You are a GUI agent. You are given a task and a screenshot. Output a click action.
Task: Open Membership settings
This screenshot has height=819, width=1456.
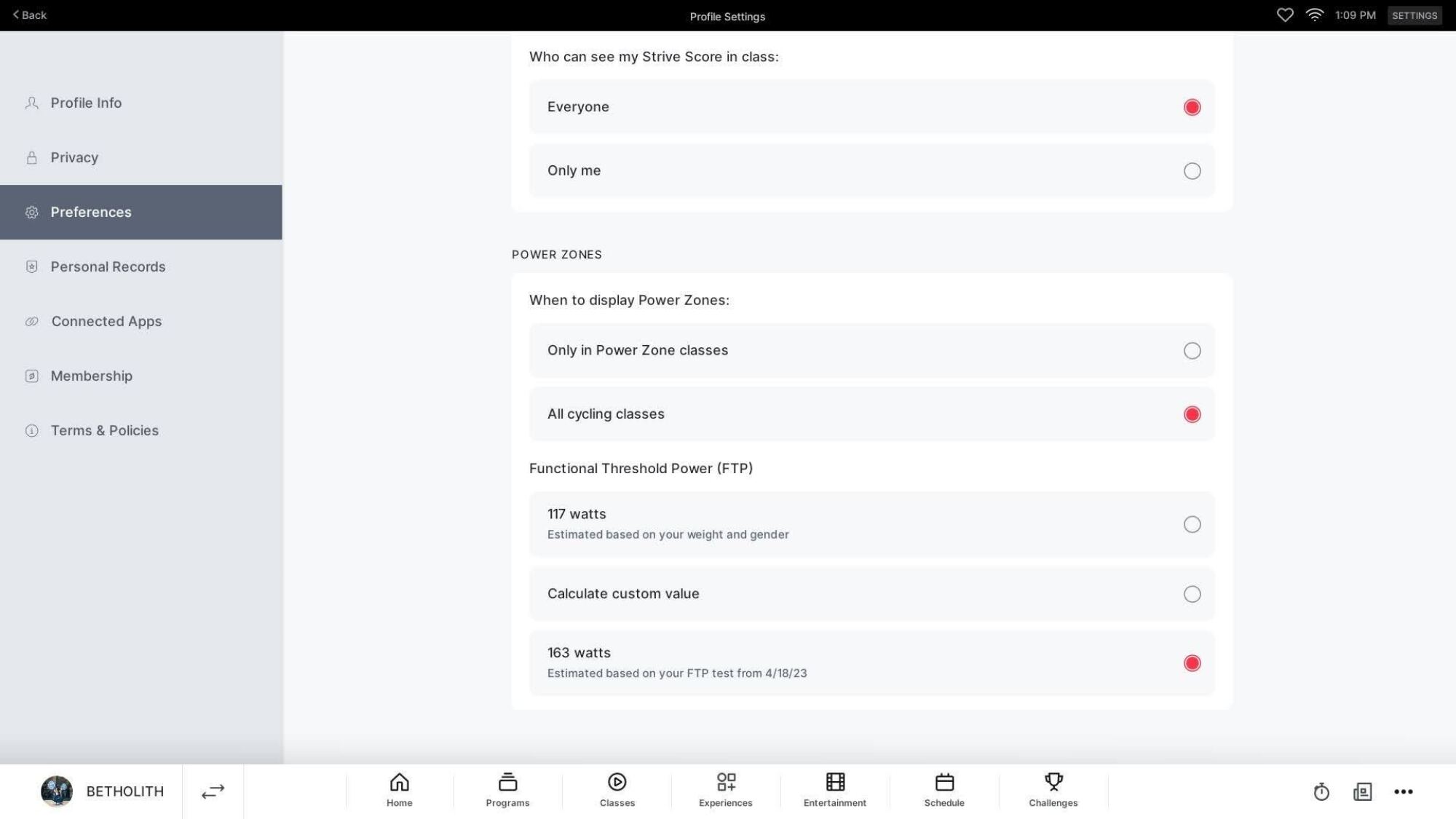[x=92, y=375]
